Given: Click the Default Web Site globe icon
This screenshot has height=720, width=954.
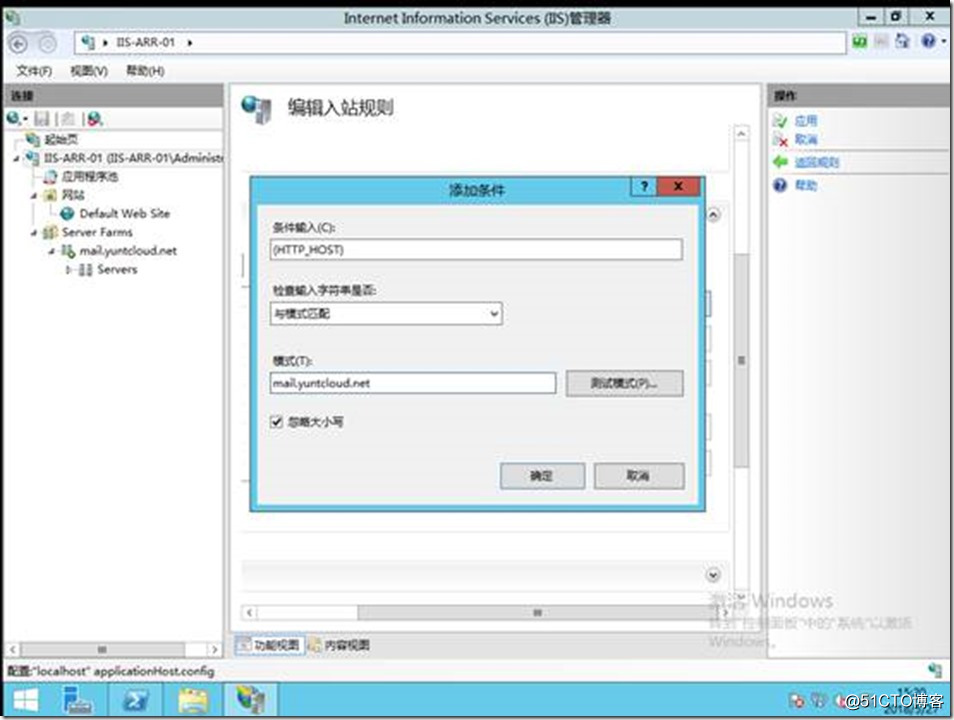Looking at the screenshot, I should (x=67, y=214).
